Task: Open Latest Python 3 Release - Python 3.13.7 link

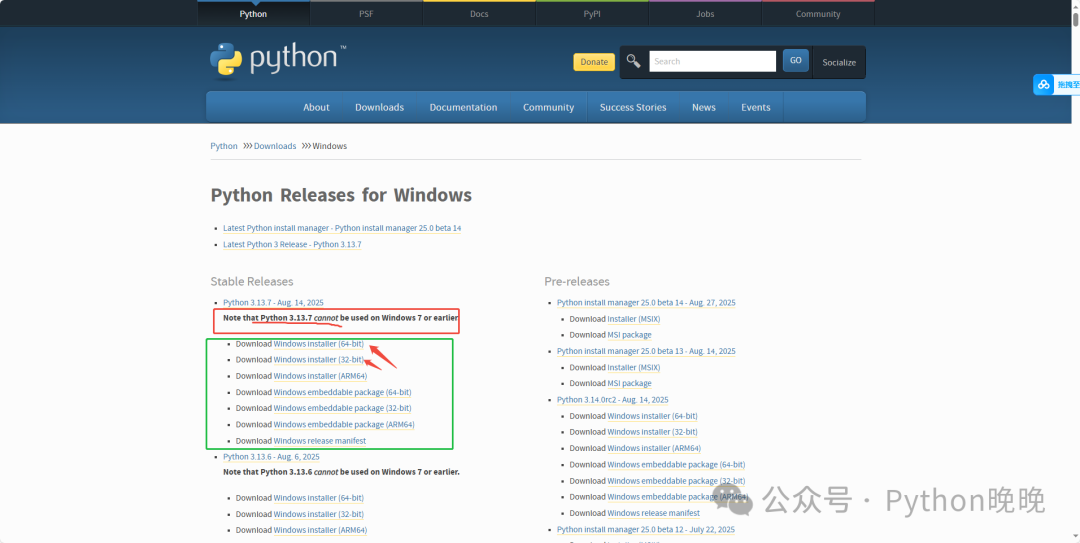Action: click(x=292, y=245)
